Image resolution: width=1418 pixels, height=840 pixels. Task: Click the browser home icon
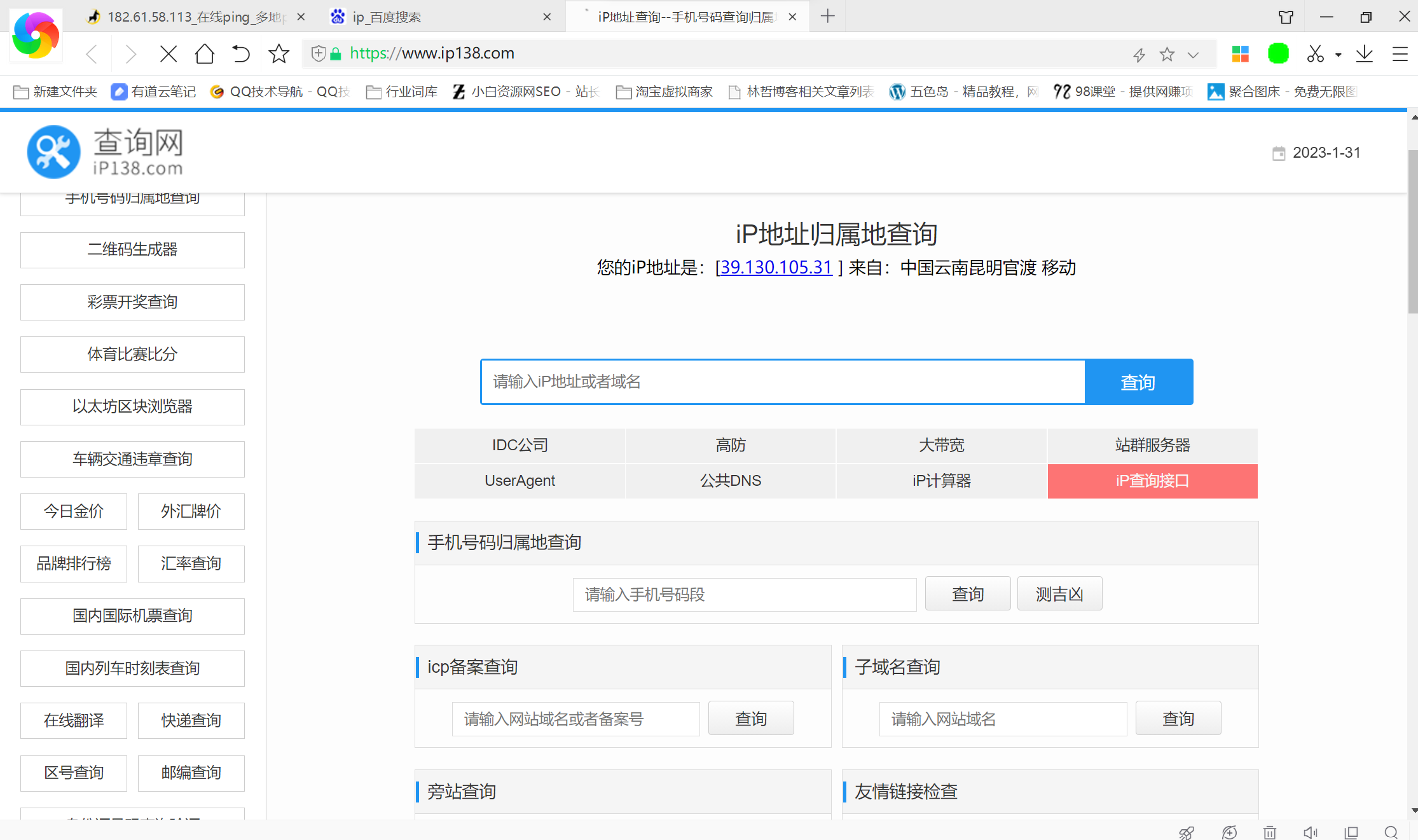205,54
